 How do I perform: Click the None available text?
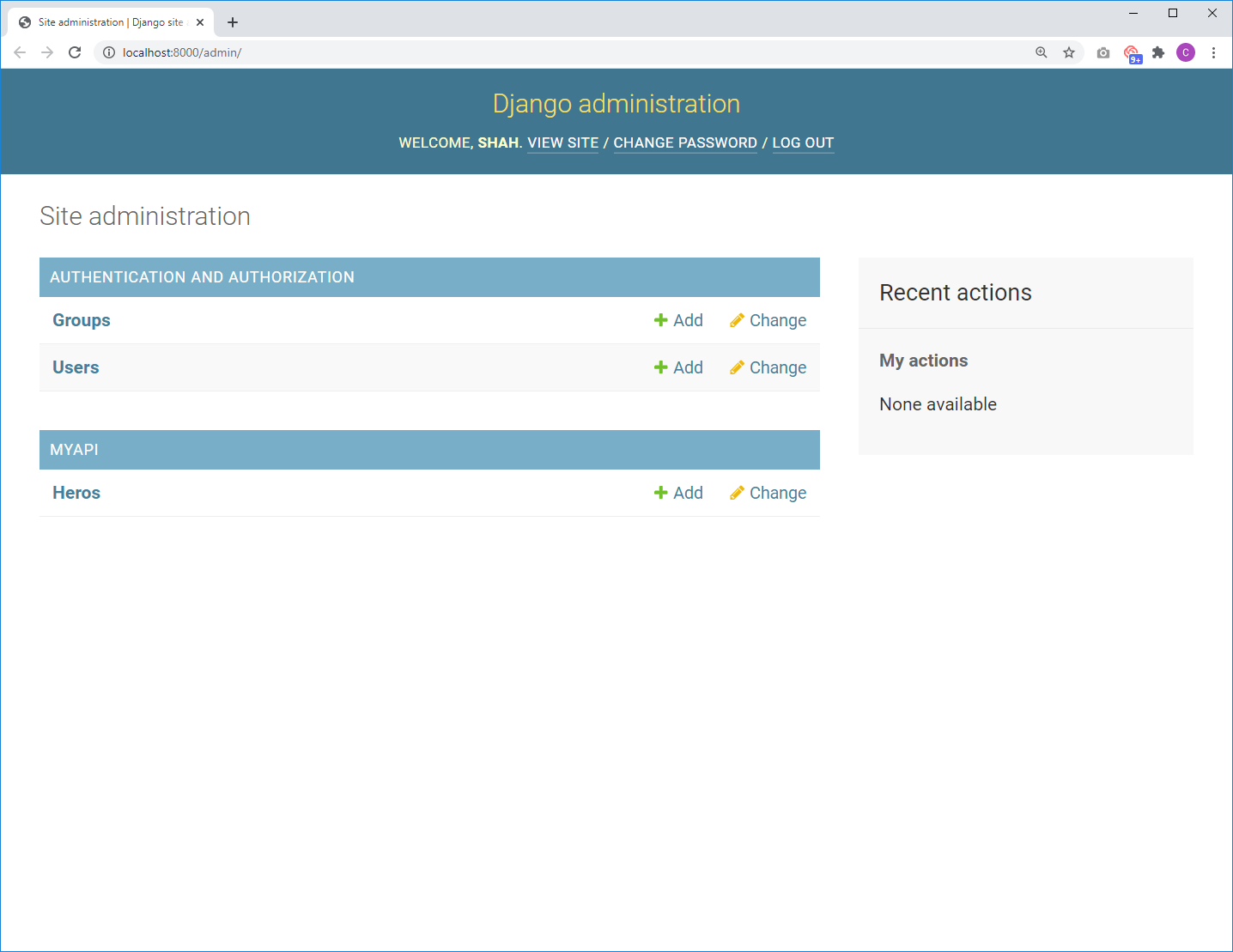click(938, 404)
